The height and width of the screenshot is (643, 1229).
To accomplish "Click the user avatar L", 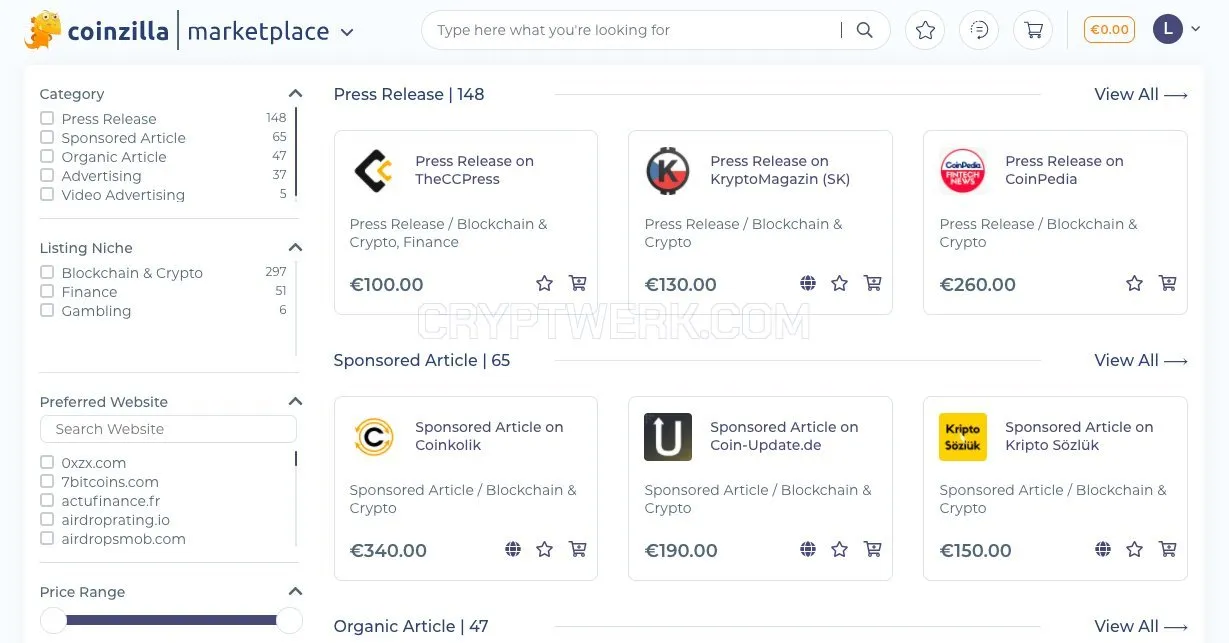I will (x=1168, y=29).
